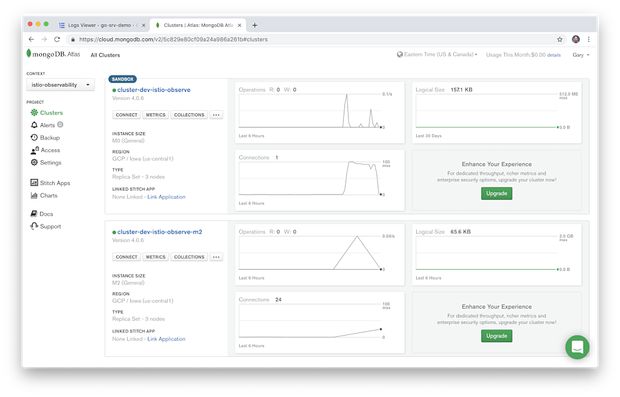This screenshot has width=620, height=397.
Task: Close the Clusters Atlas tab
Action: tap(239, 25)
